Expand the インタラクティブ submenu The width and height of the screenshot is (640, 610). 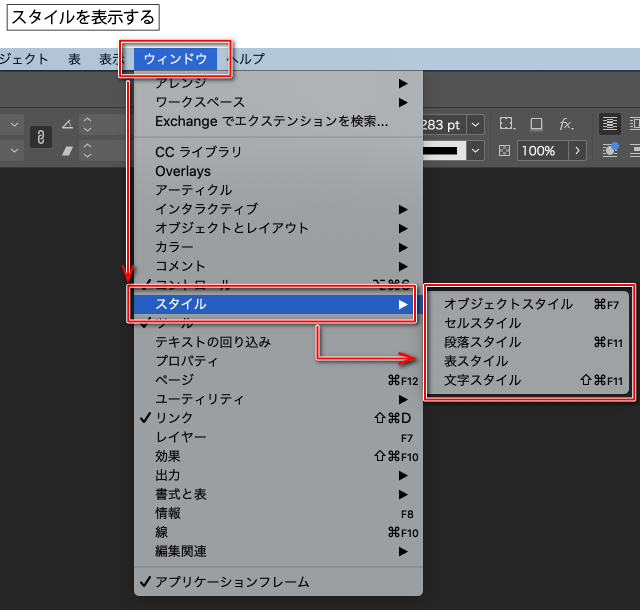coord(278,209)
